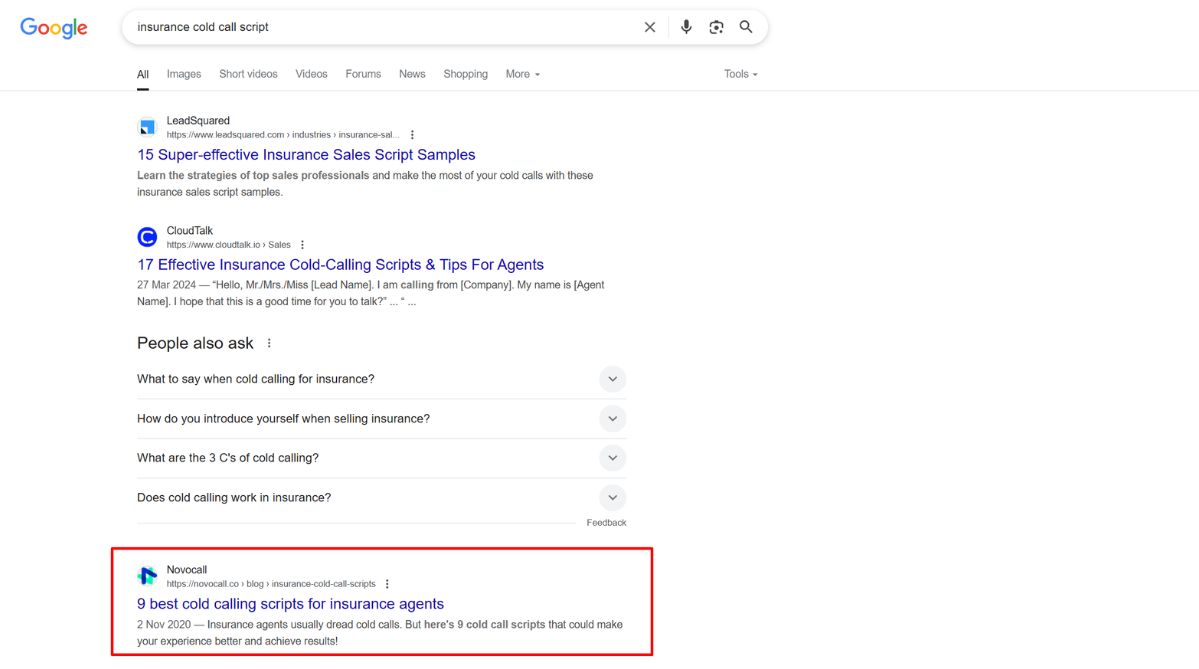Click the LeadSquared site name
The width and height of the screenshot is (1199, 669).
coord(198,121)
